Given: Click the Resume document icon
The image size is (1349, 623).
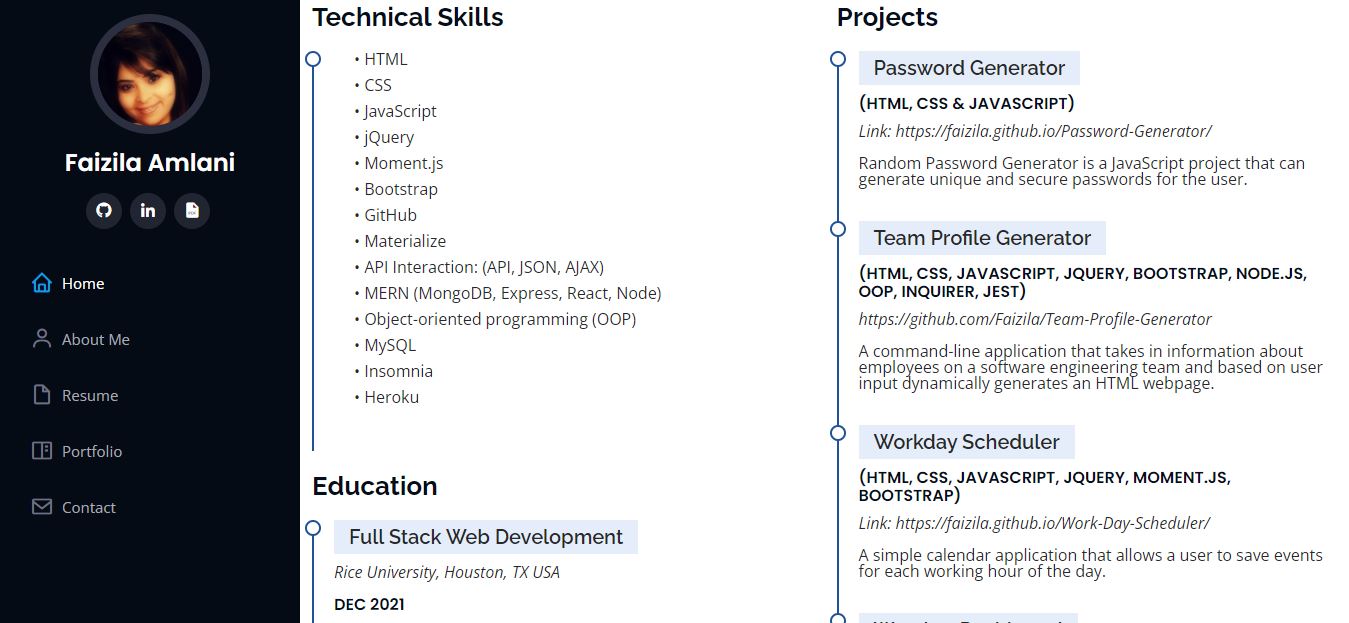Looking at the screenshot, I should 42,395.
